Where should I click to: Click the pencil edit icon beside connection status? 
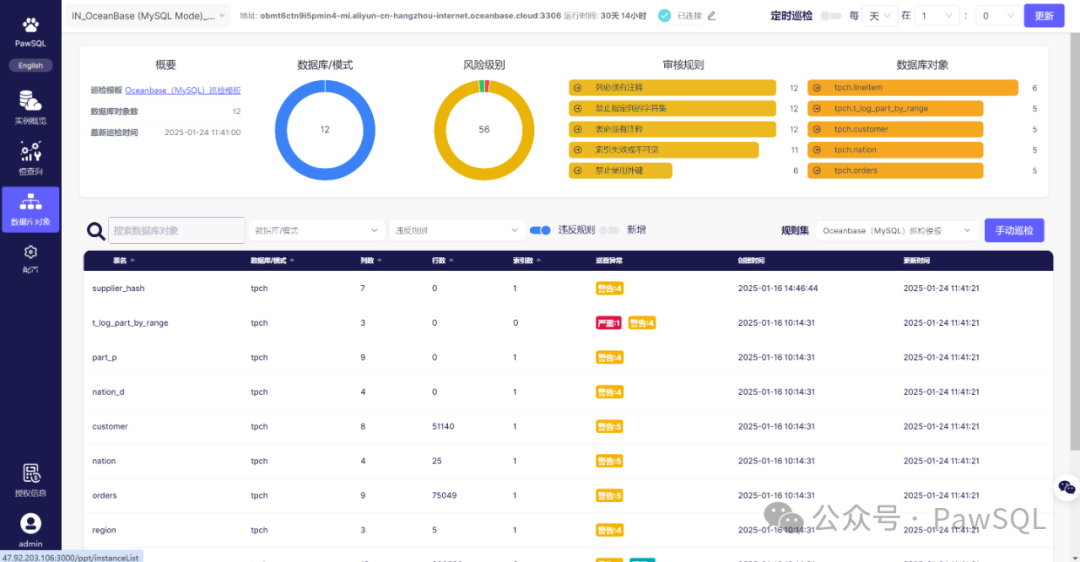[x=712, y=15]
